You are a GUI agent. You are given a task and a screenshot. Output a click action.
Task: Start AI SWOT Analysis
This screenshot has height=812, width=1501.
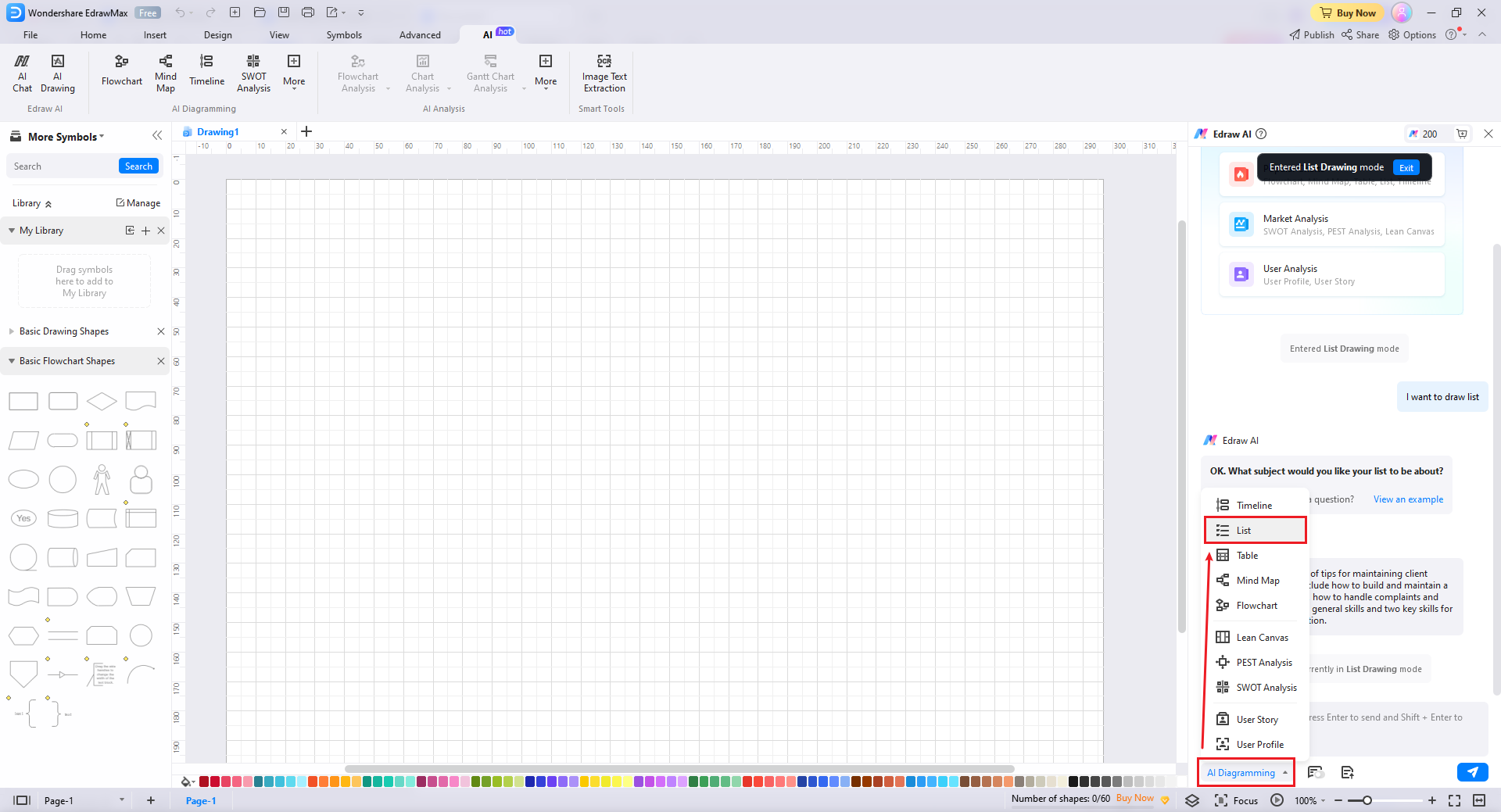coord(253,73)
